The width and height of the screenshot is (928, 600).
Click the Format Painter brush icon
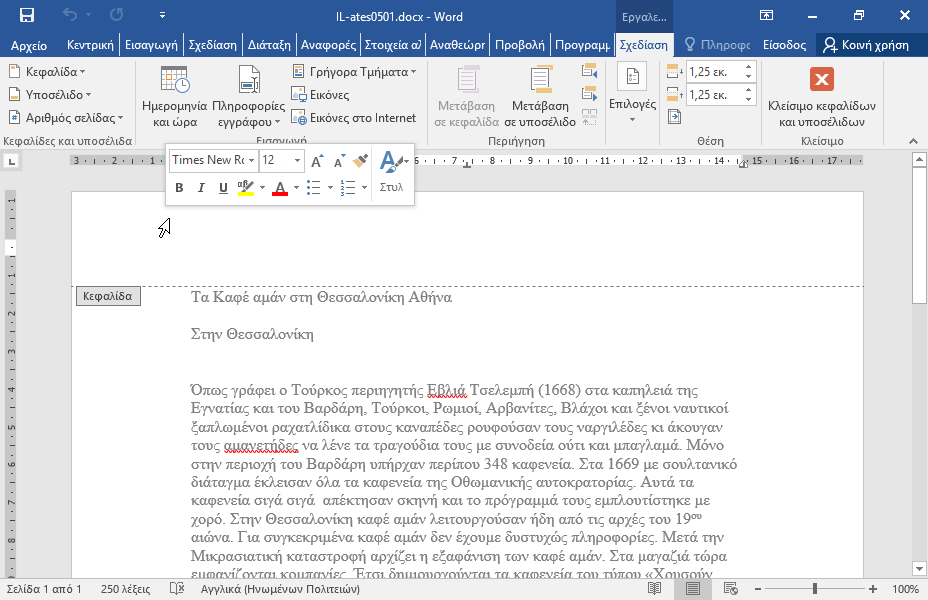click(x=362, y=160)
